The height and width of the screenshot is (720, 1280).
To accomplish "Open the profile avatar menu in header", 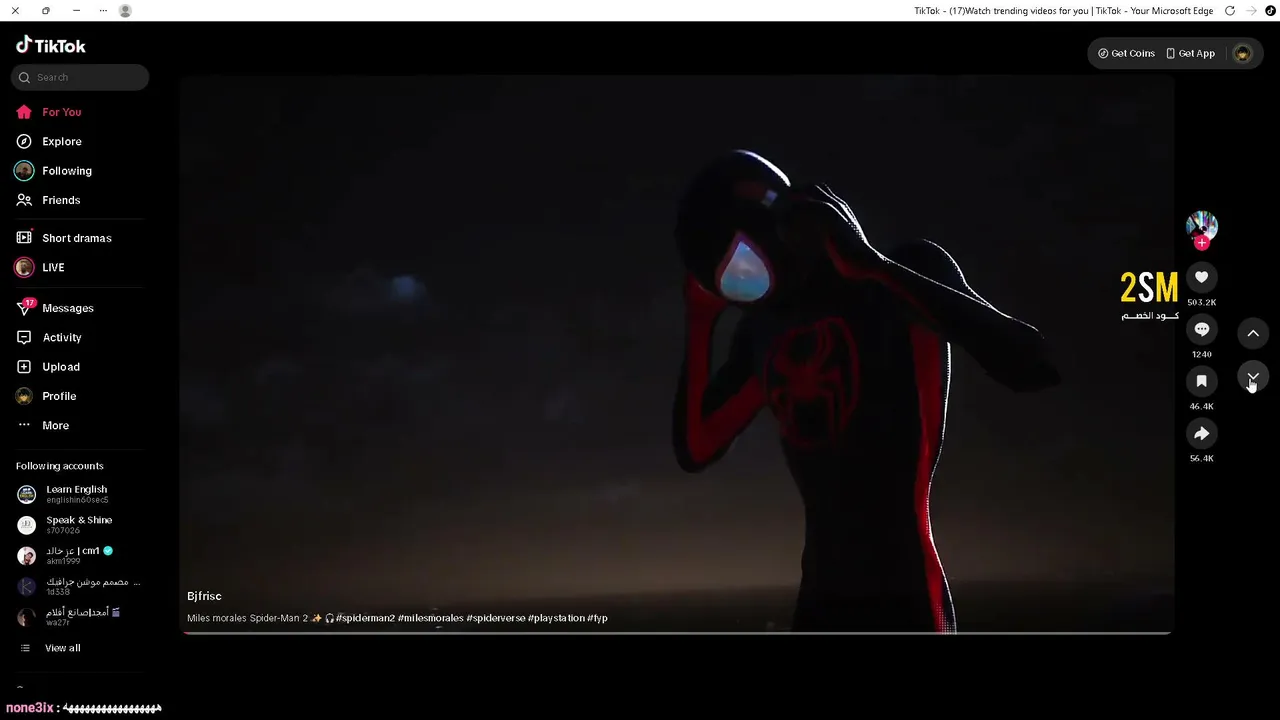I will pos(1243,53).
